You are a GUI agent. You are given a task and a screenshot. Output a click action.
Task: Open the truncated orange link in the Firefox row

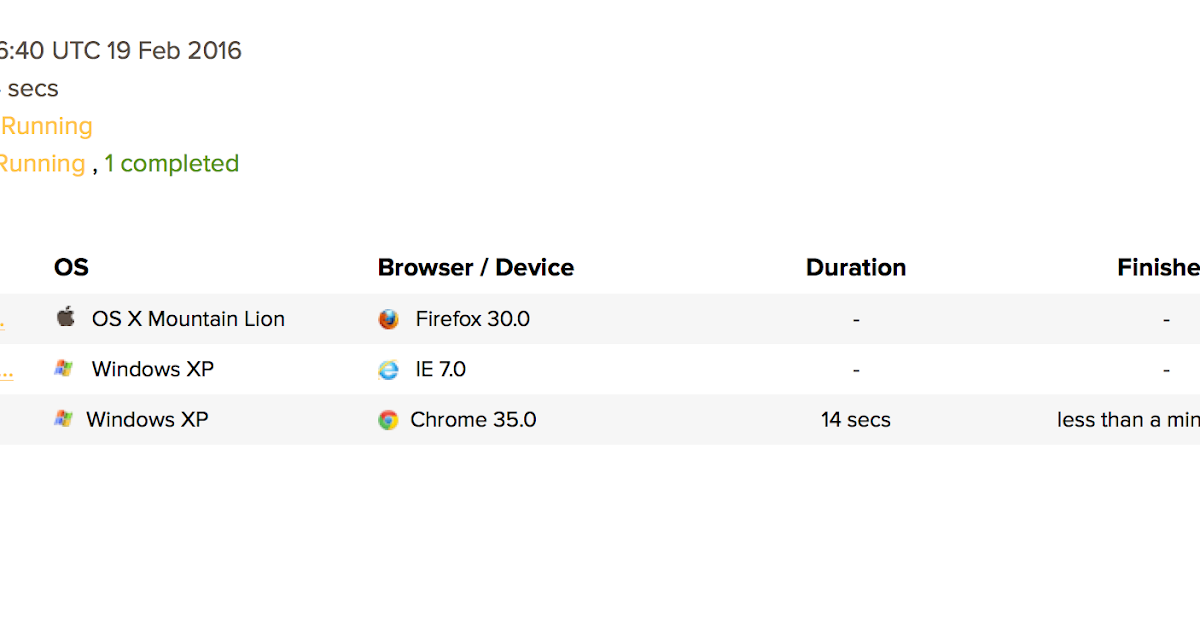point(2,322)
